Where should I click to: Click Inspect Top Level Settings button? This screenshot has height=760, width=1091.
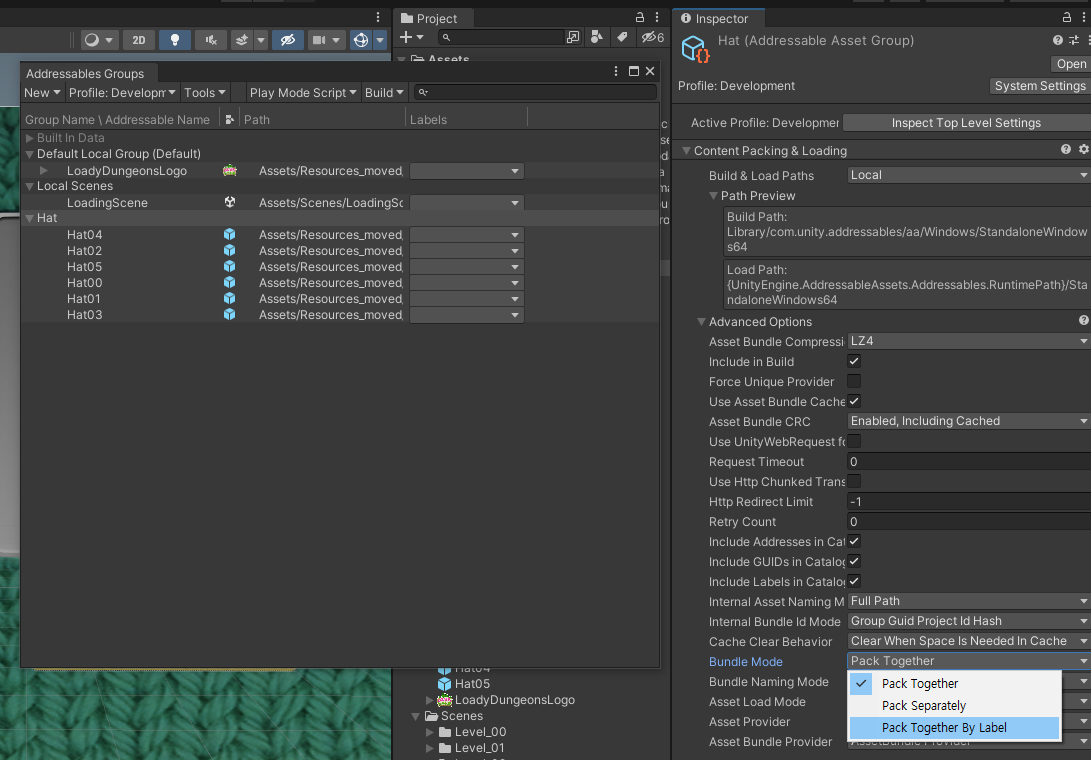click(x=966, y=123)
